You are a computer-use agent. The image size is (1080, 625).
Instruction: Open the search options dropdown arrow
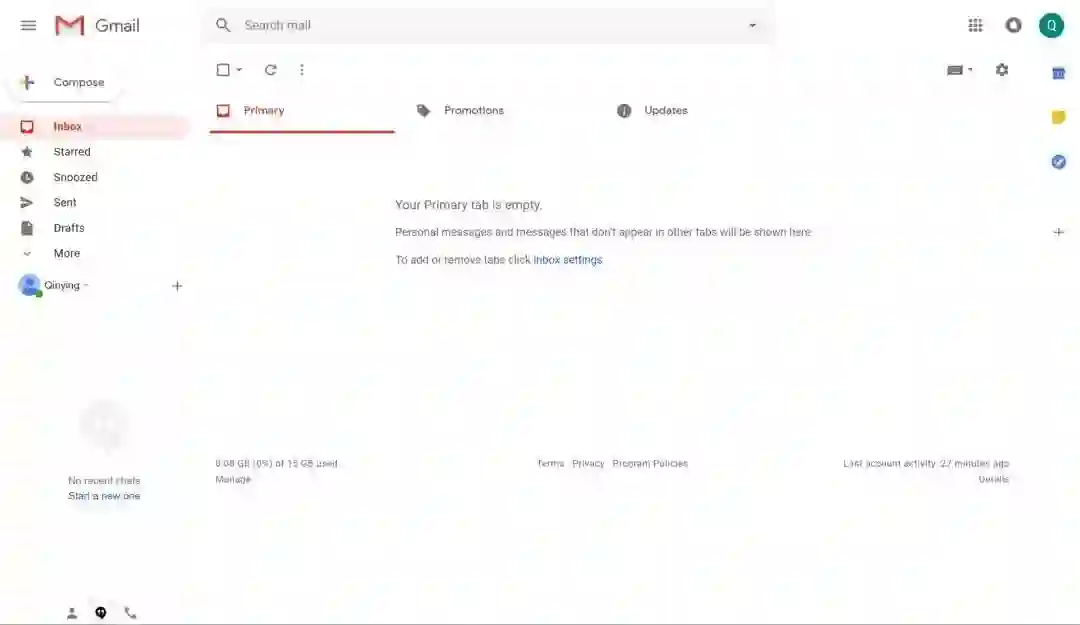point(752,25)
